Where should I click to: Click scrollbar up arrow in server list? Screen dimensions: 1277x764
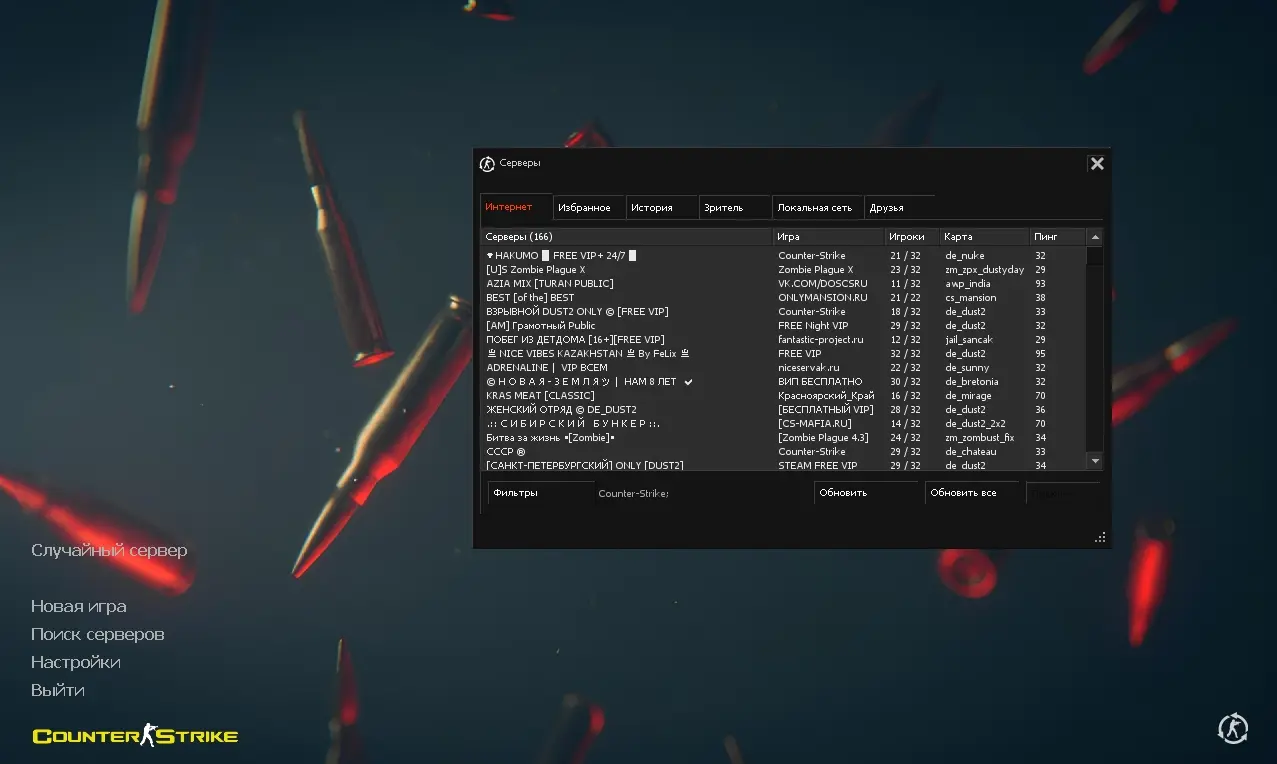click(x=1095, y=237)
